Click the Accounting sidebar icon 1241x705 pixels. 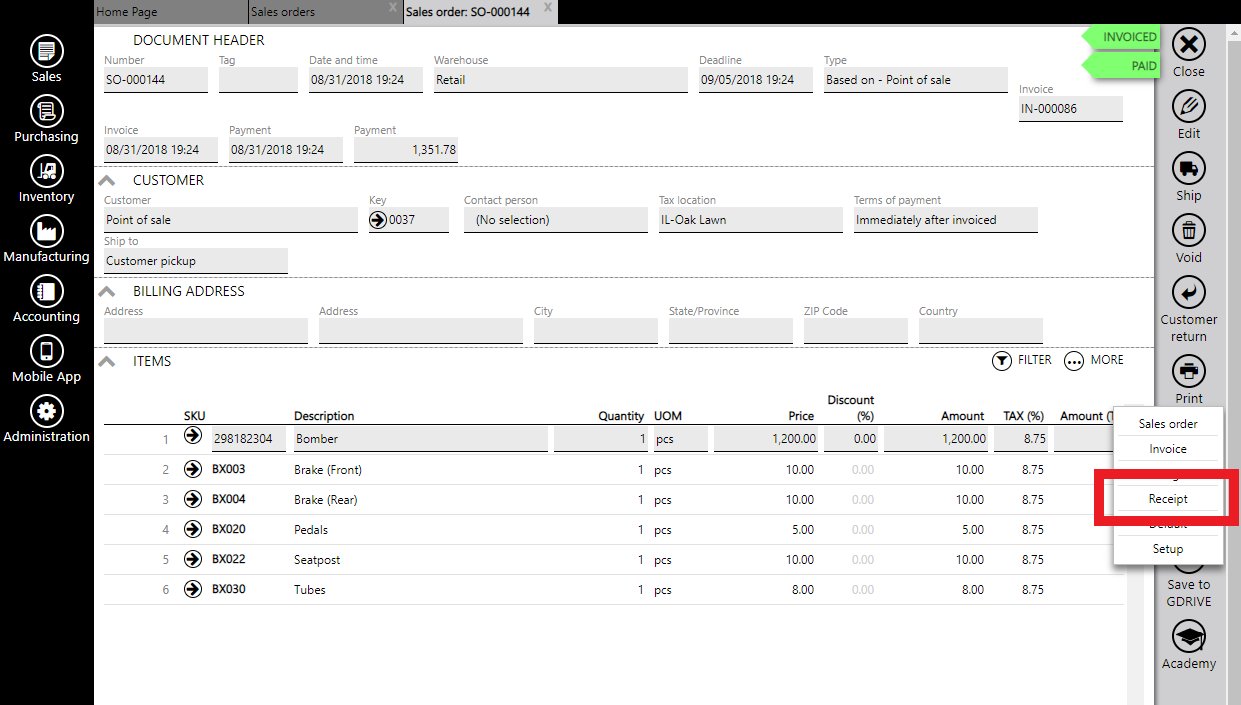pos(46,291)
